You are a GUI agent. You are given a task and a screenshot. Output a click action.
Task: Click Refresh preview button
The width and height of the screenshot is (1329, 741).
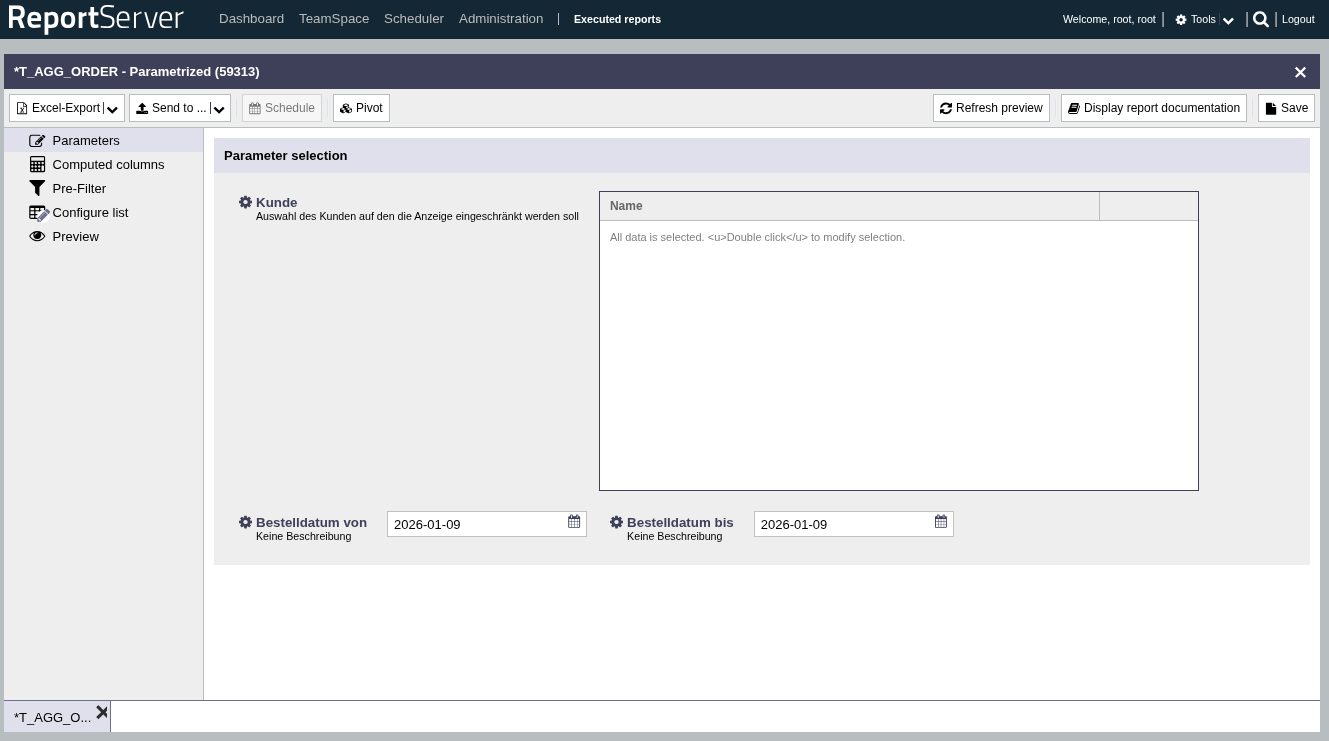(991, 108)
